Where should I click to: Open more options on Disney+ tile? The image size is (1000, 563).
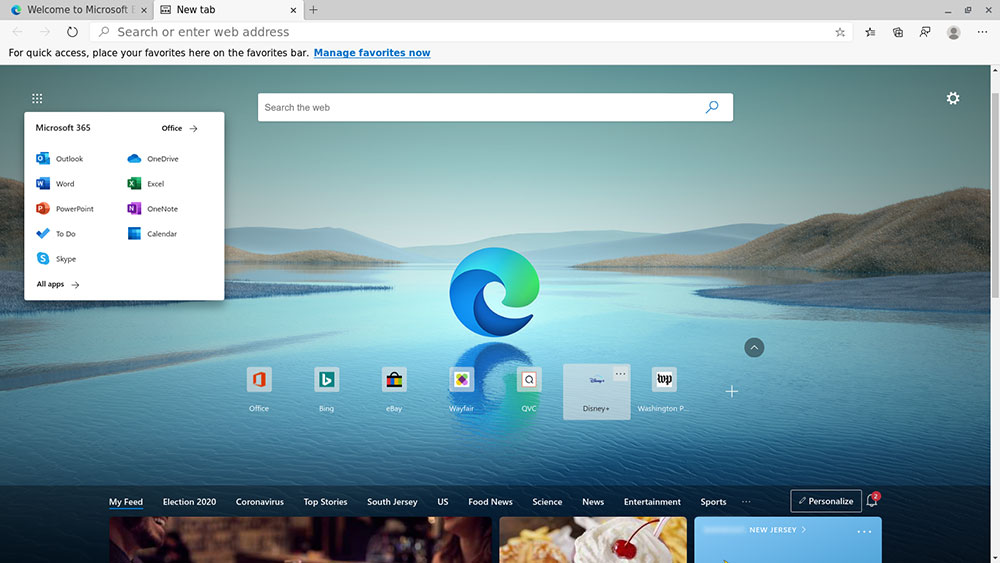tap(620, 374)
